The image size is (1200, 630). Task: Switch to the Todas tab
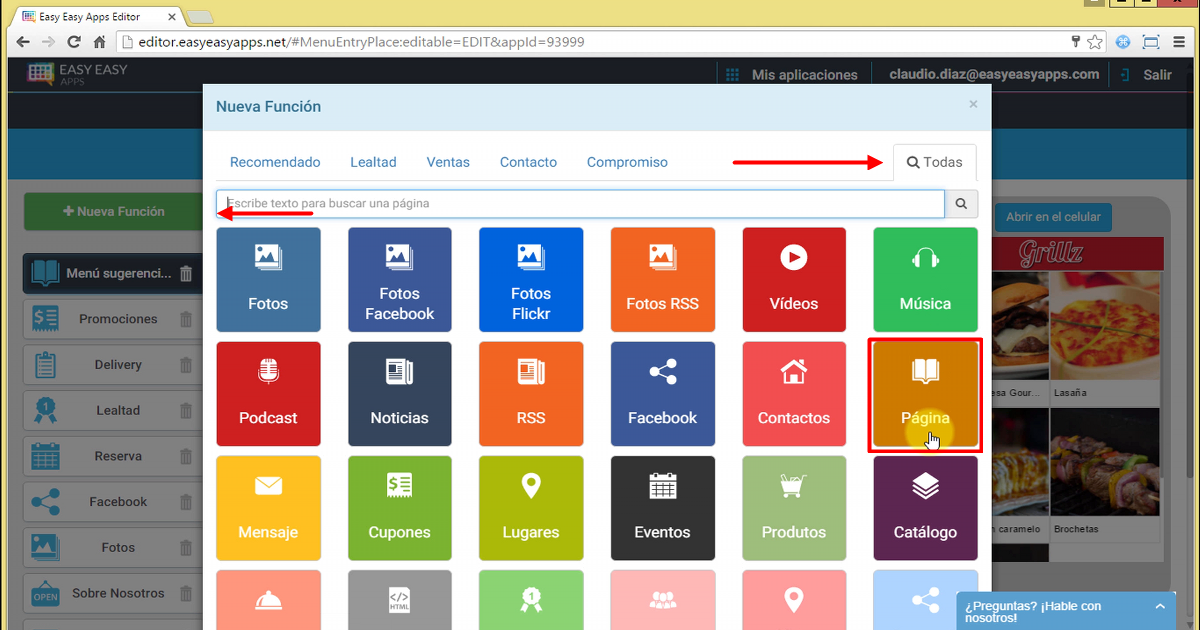click(934, 162)
